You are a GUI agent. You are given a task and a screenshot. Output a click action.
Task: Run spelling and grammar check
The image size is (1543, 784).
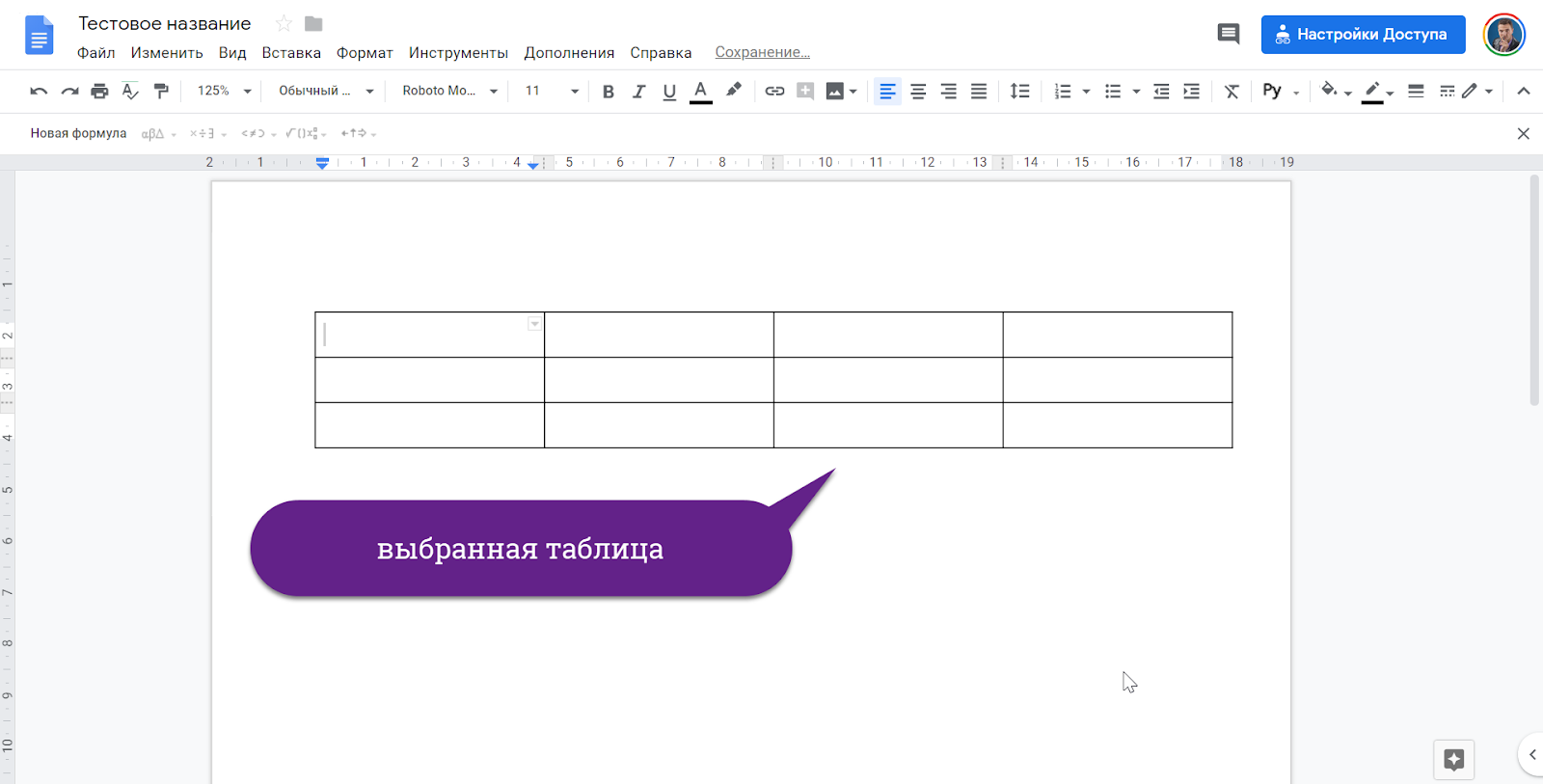point(130,91)
